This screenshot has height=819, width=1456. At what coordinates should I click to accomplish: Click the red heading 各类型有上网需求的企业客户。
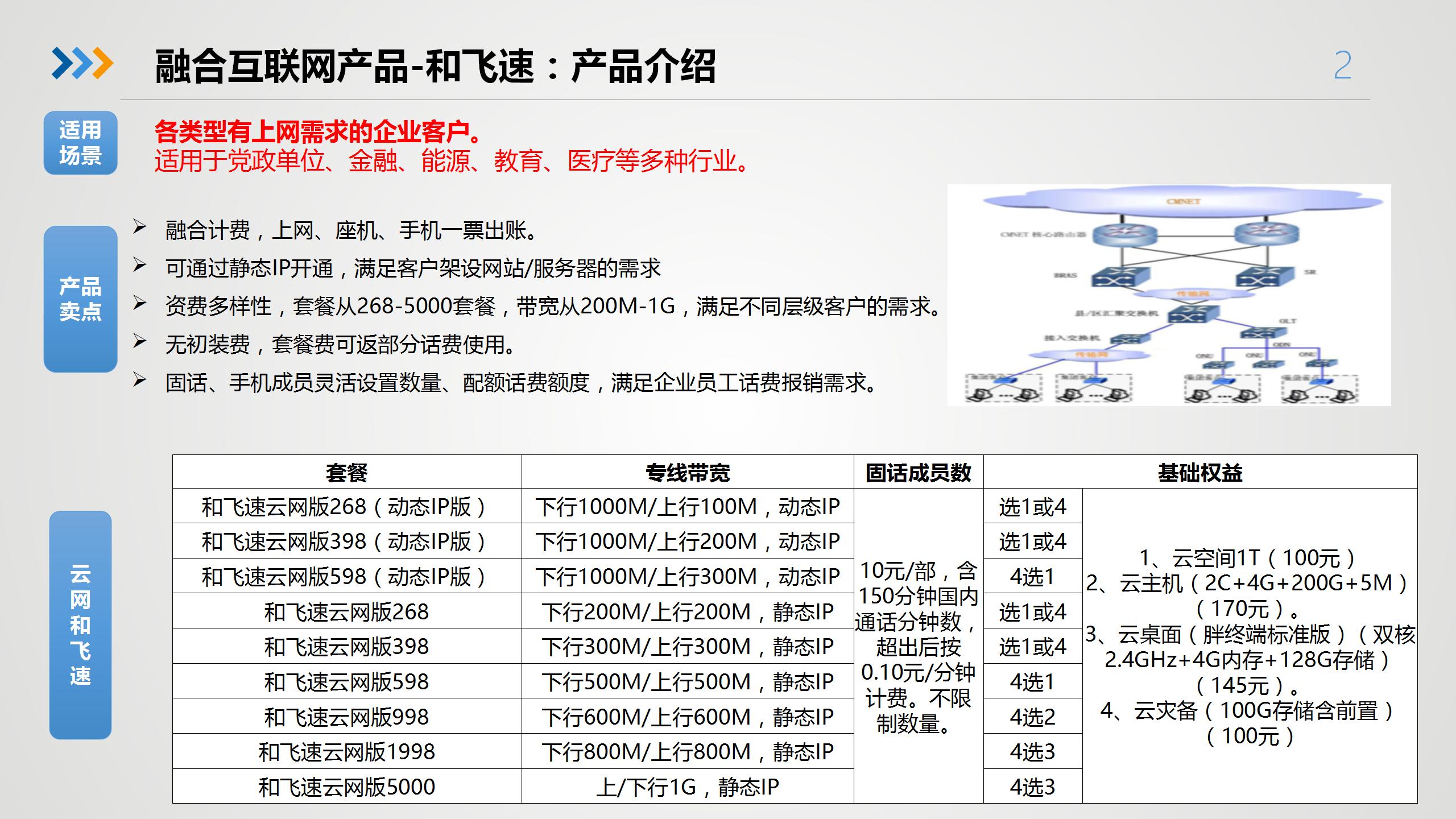(x=318, y=131)
